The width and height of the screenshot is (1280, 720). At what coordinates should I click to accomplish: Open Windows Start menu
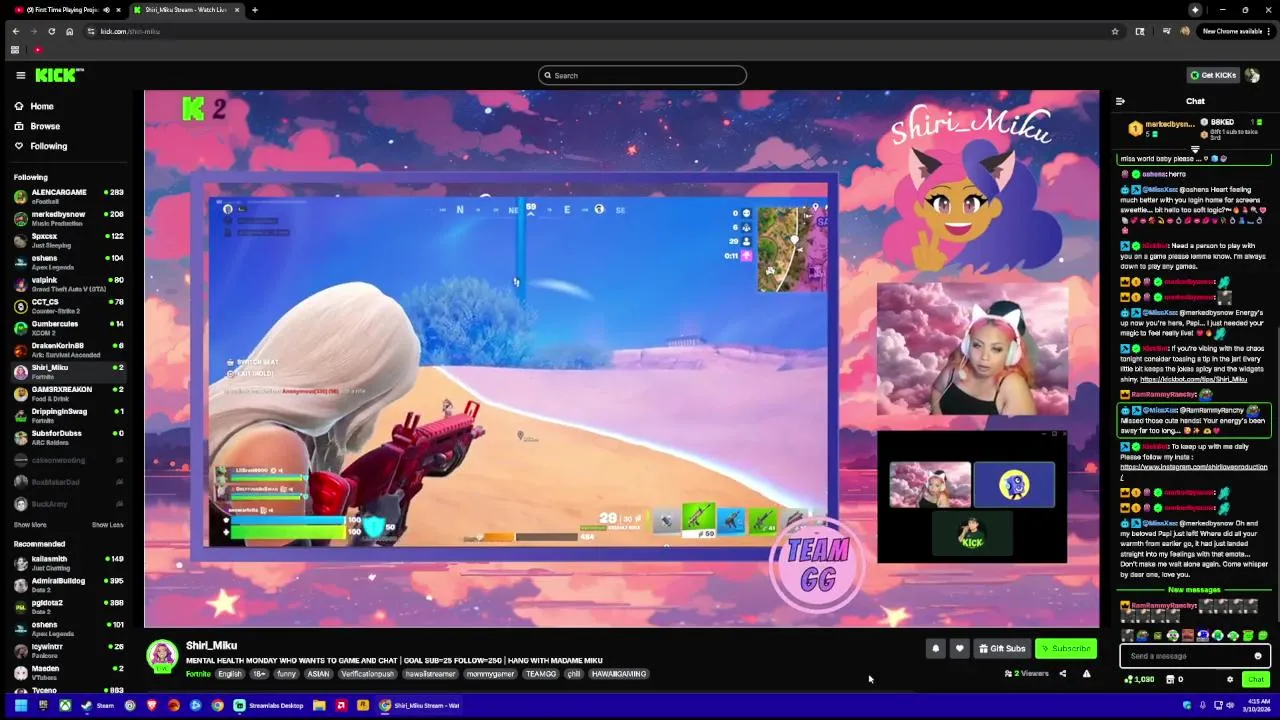[20, 705]
